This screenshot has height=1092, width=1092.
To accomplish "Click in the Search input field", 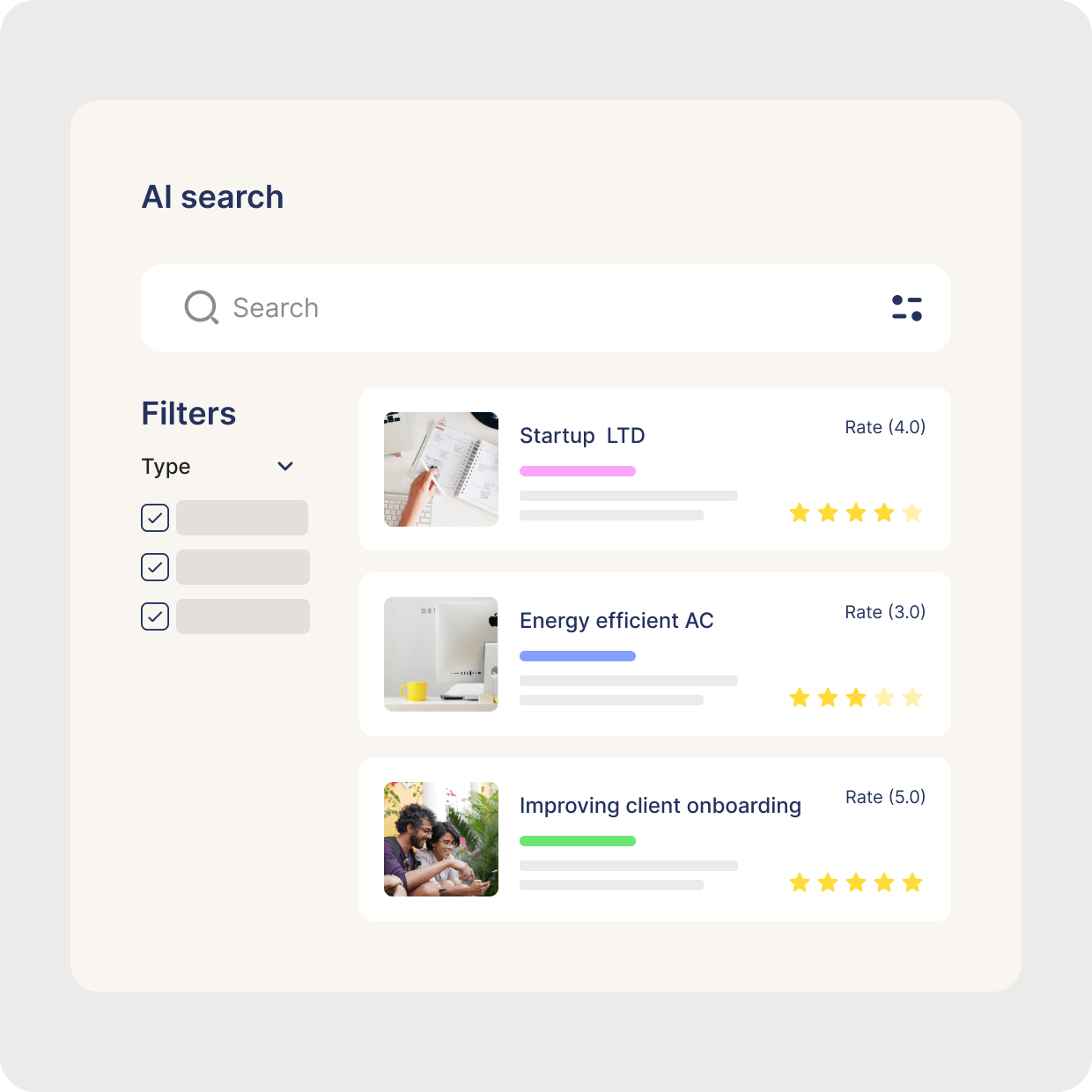I will [546, 308].
